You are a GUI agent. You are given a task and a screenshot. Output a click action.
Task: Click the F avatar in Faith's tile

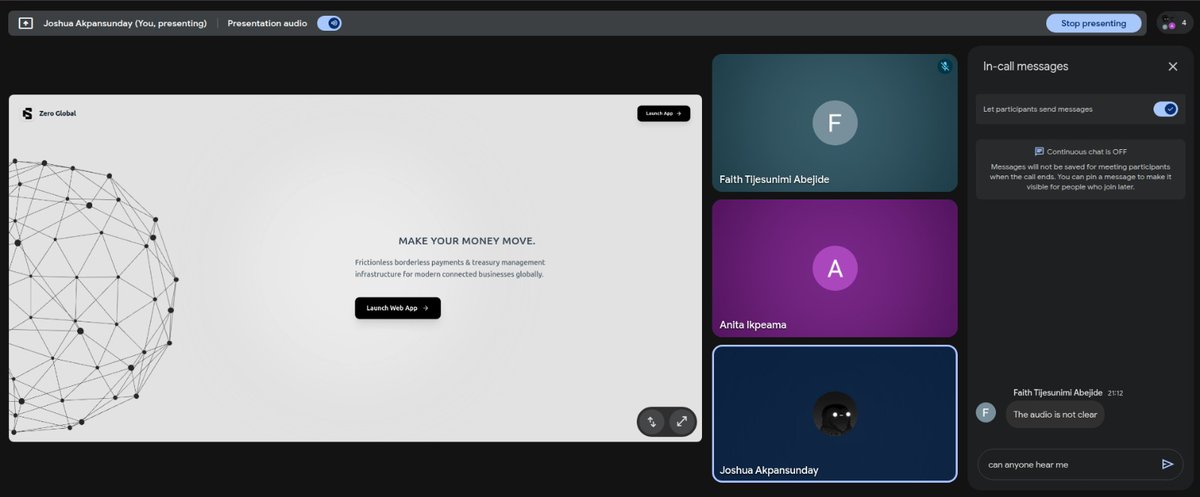tap(835, 123)
